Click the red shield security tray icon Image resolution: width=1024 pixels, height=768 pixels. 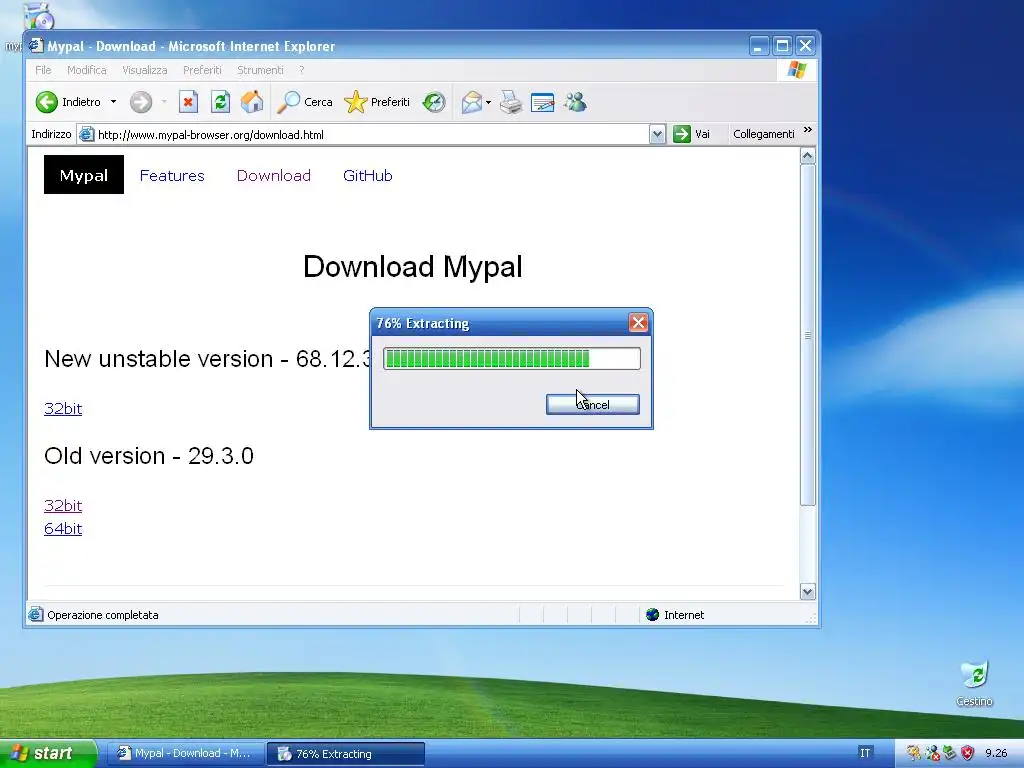point(967,753)
